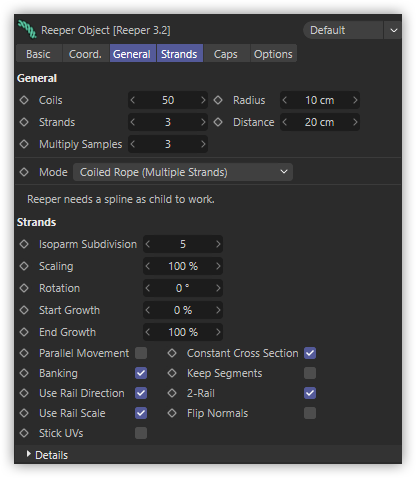
Task: Click the keyframe diamond next to Start Growth
Action: tap(24, 310)
